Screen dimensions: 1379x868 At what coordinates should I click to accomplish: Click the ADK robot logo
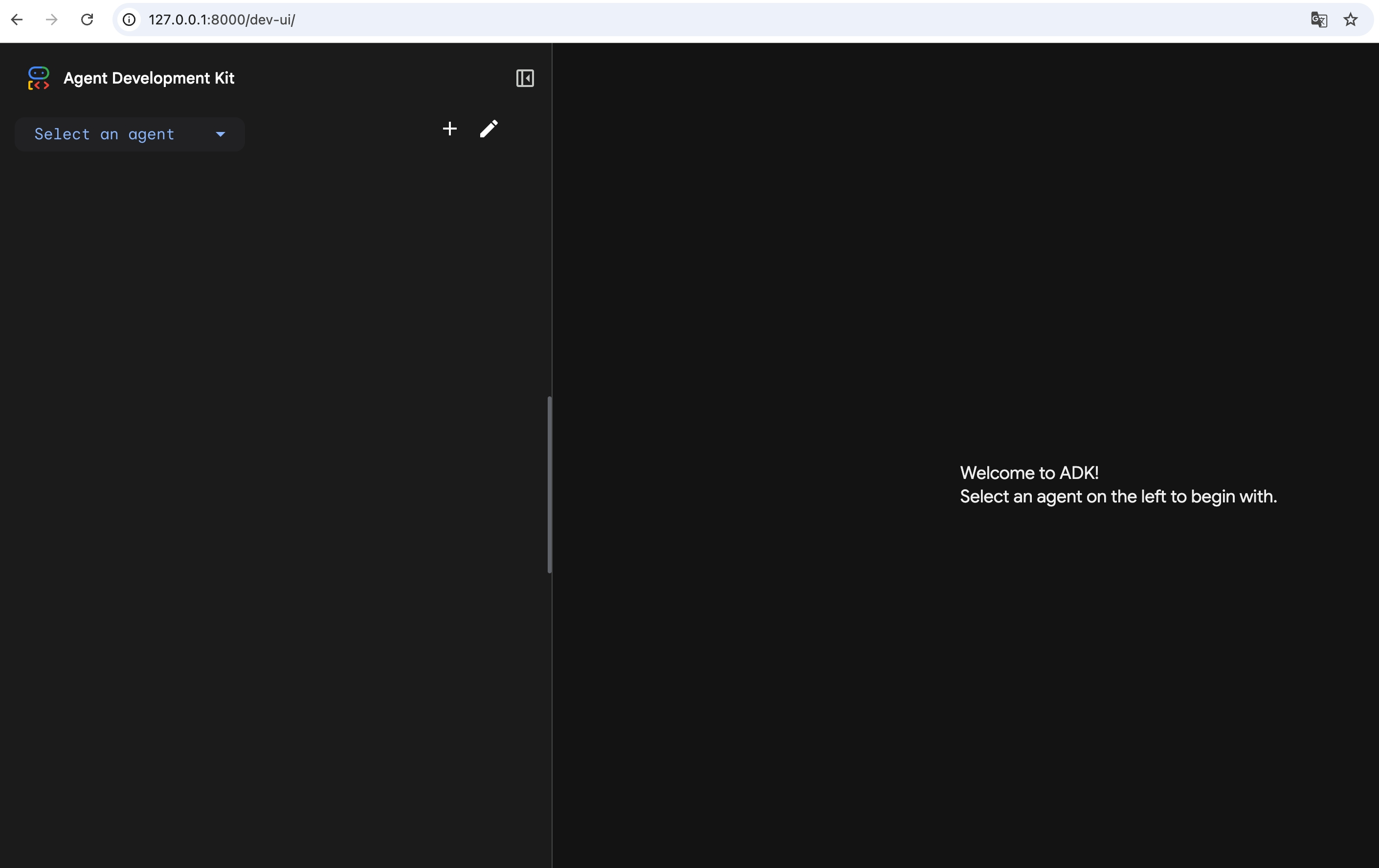pos(38,78)
